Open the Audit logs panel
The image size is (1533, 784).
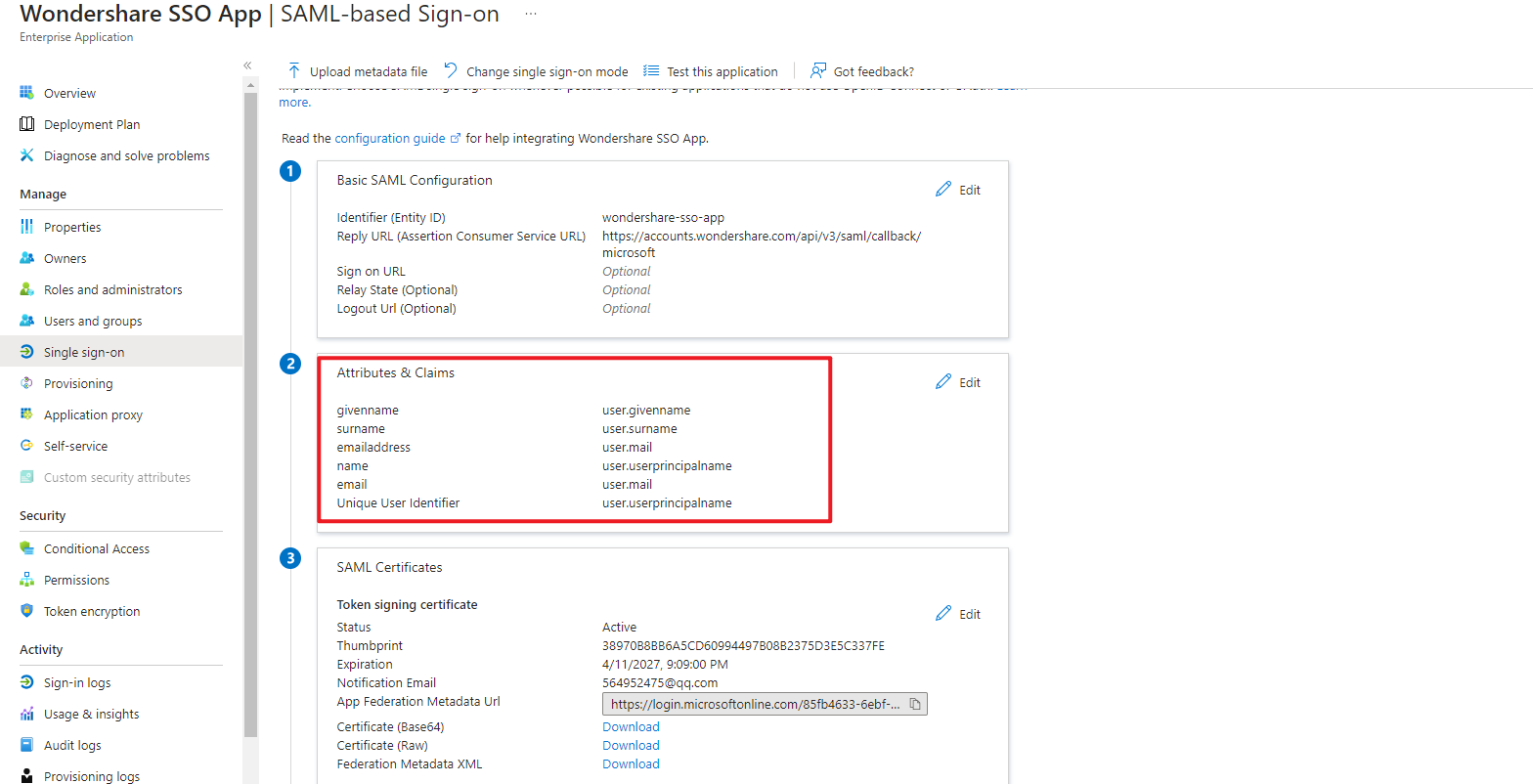pyautogui.click(x=72, y=744)
